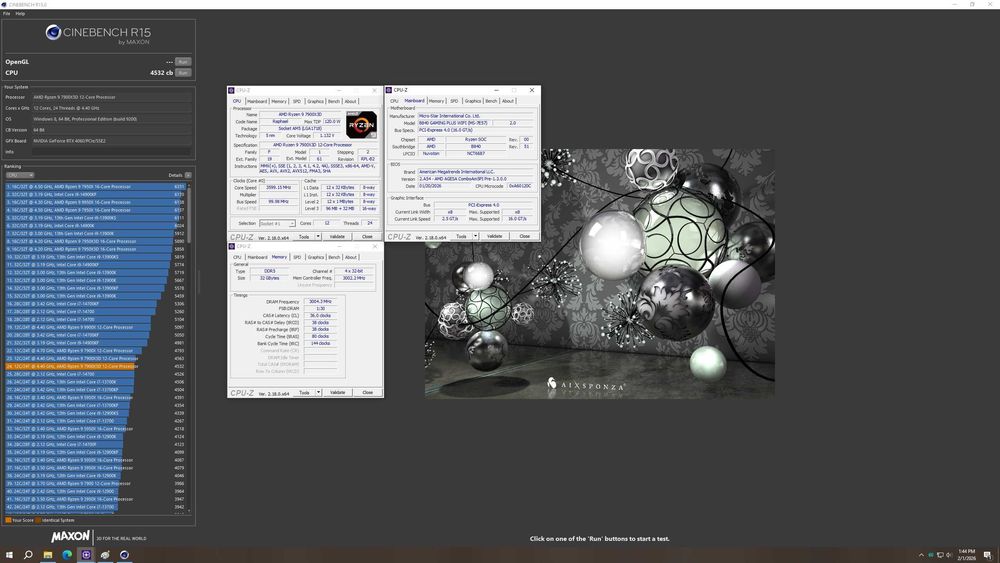This screenshot has width=1000, height=563.
Task: Click the Cinebench R15 sphere logo
Action: pos(53,32)
